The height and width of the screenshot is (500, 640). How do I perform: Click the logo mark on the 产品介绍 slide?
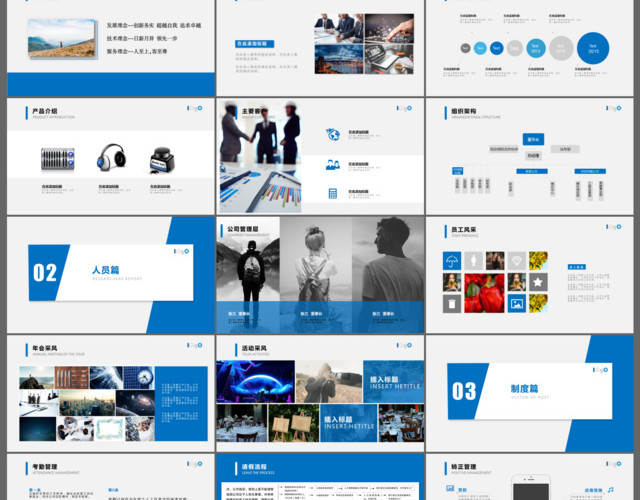pos(195,108)
